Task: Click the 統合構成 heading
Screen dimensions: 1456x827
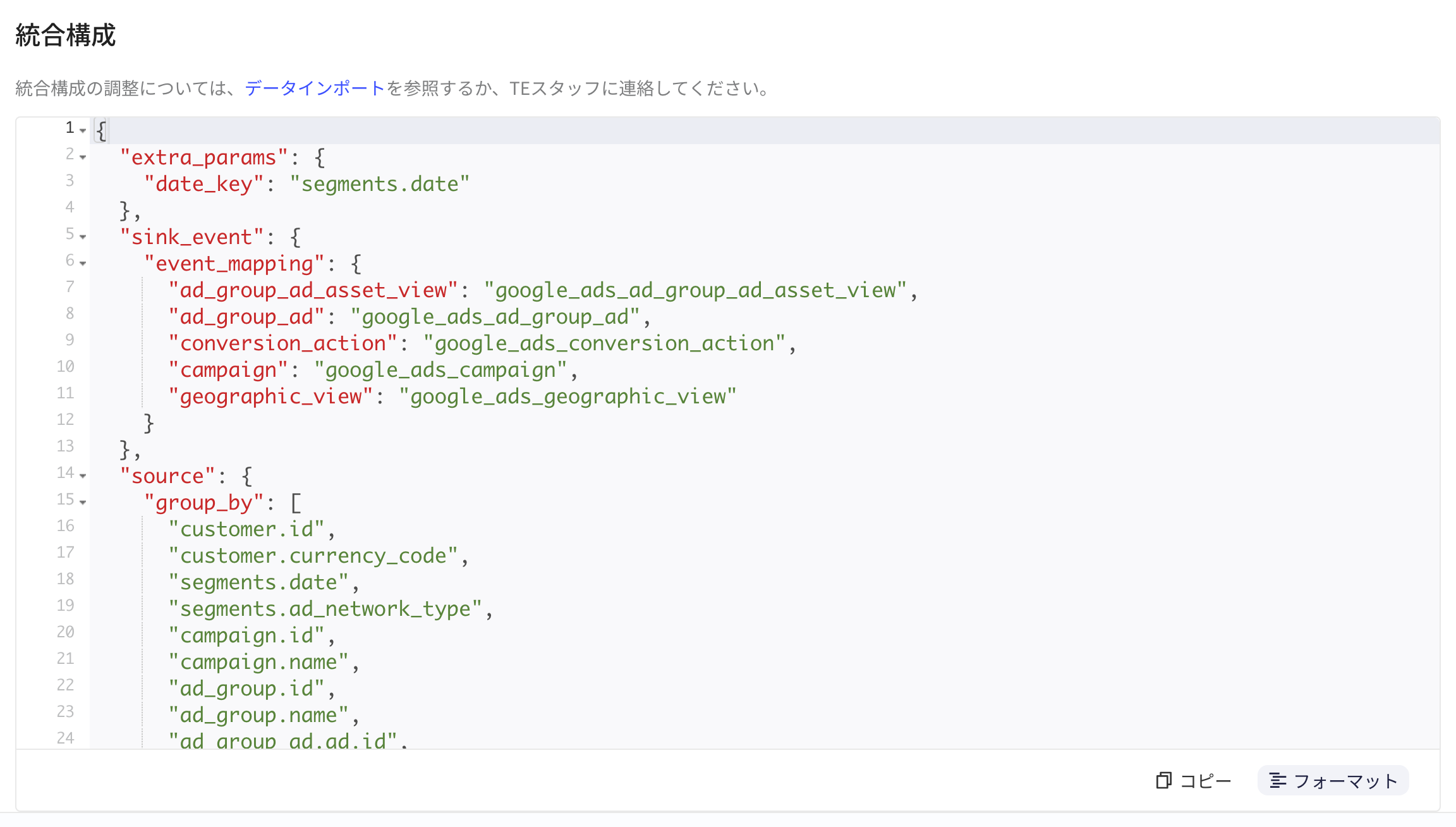Action: point(66,35)
